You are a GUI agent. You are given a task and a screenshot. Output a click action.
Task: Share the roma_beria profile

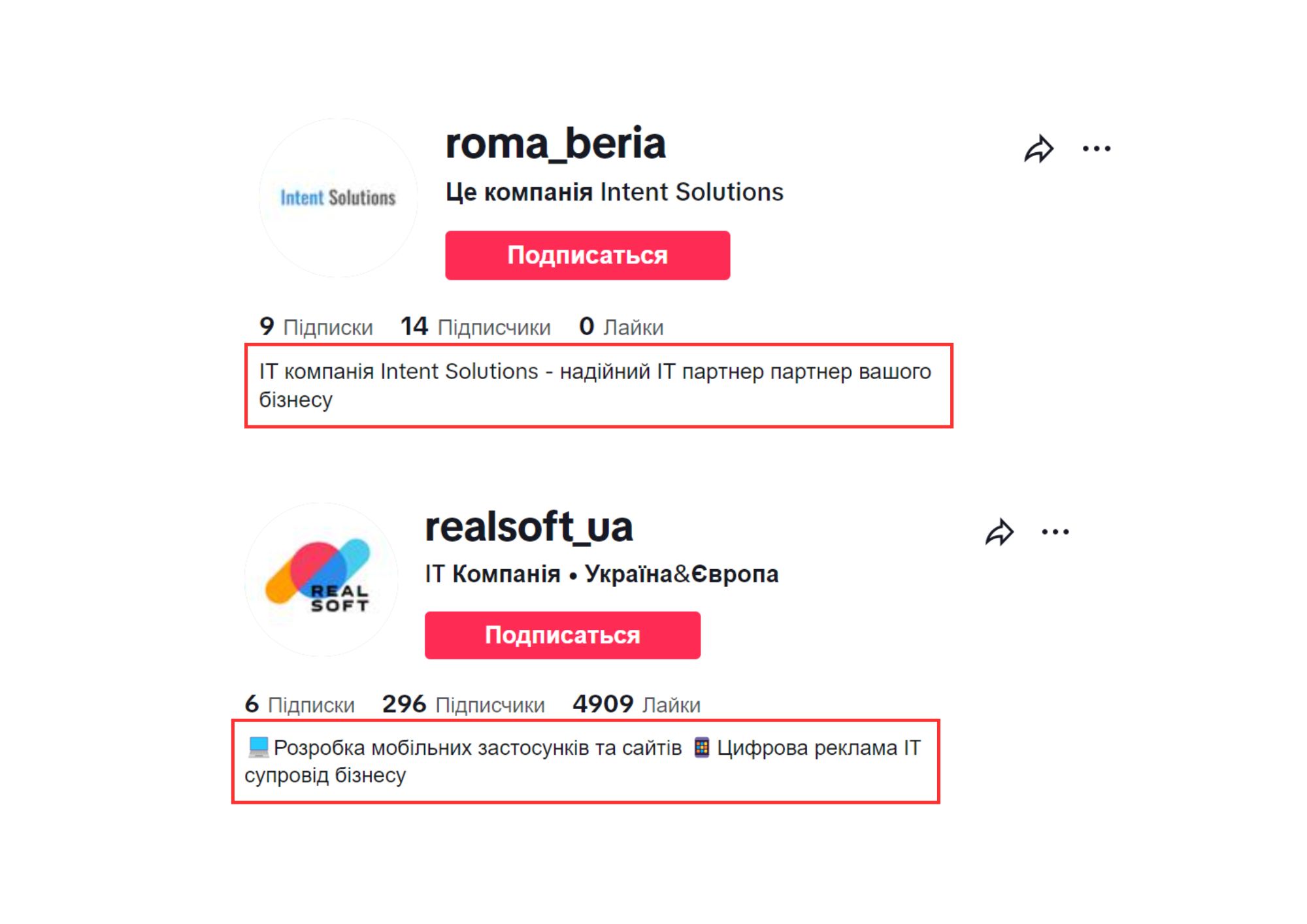coord(1038,149)
